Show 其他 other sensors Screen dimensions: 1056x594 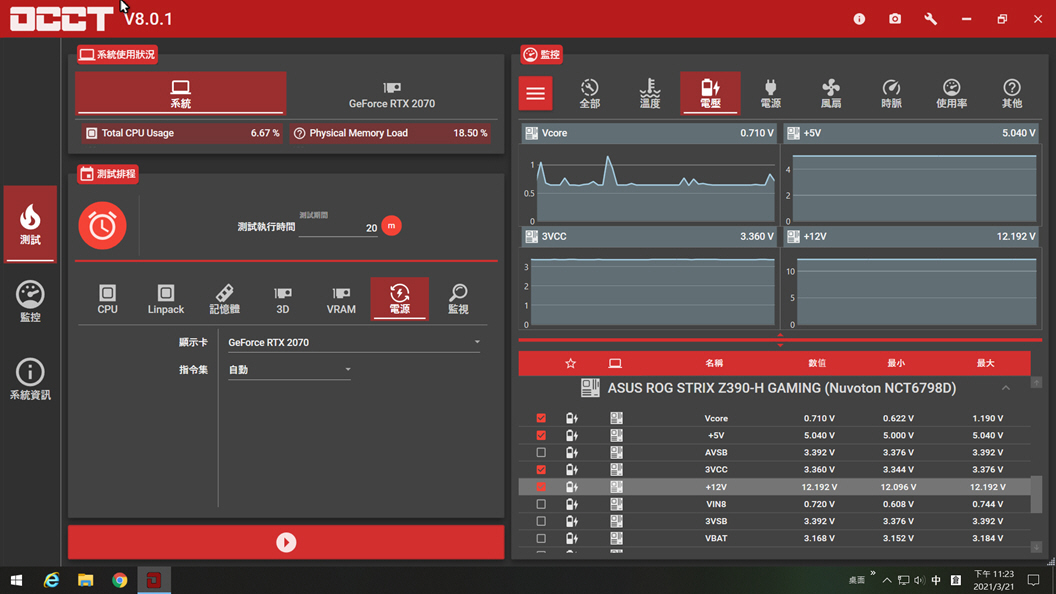(x=1012, y=94)
